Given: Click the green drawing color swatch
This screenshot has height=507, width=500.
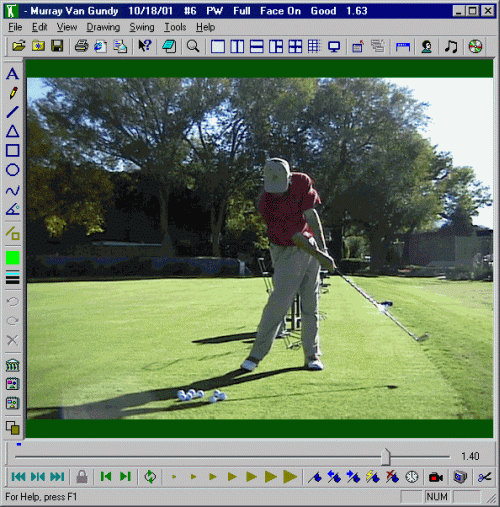Looking at the screenshot, I should pyautogui.click(x=13, y=258).
